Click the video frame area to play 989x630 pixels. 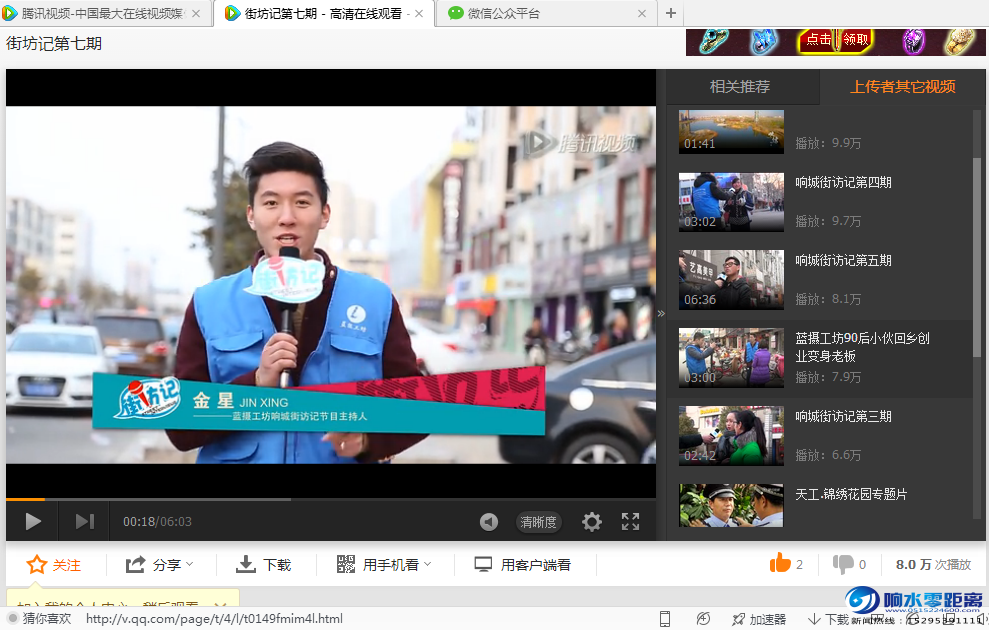pos(331,284)
